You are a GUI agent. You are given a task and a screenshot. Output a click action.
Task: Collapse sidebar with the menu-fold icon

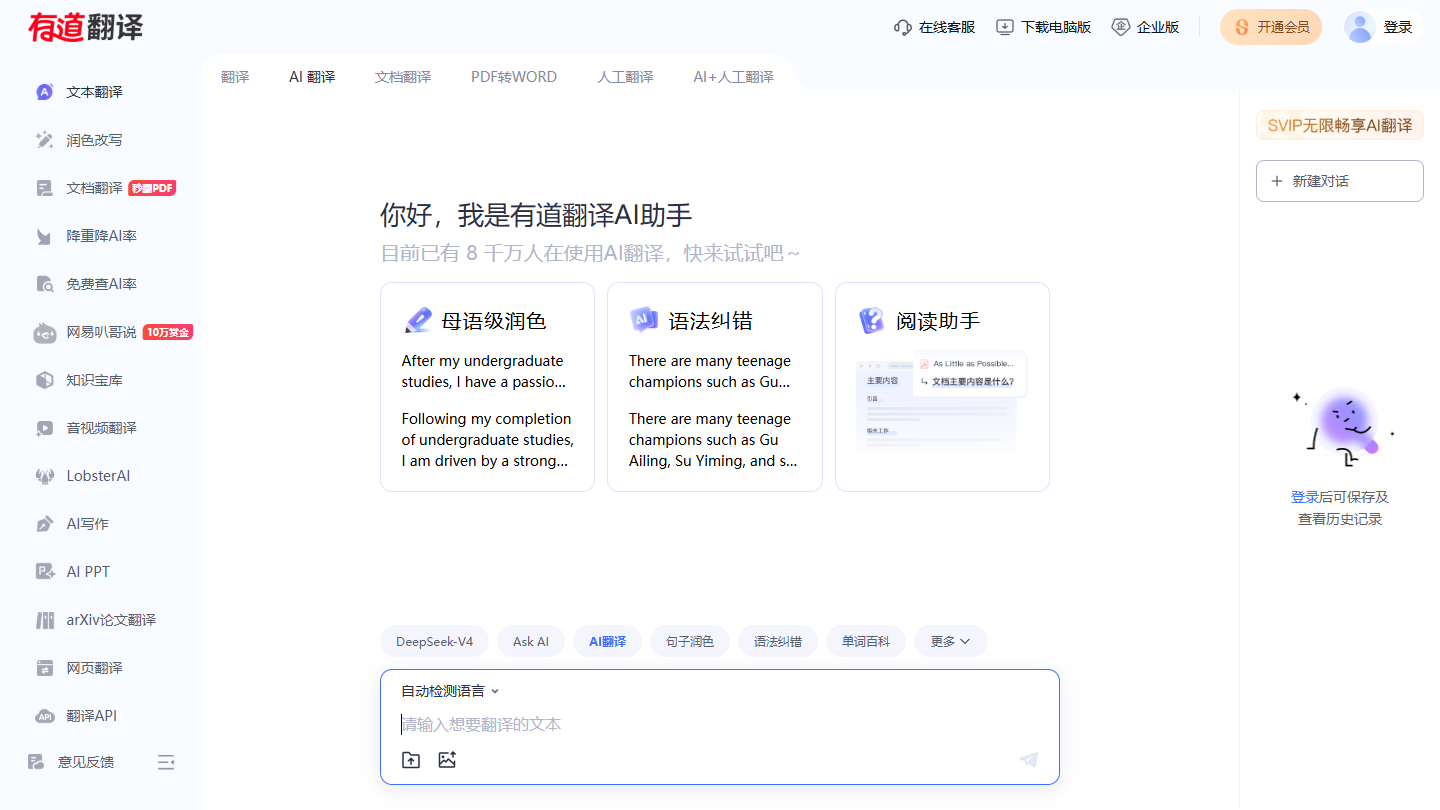click(166, 762)
